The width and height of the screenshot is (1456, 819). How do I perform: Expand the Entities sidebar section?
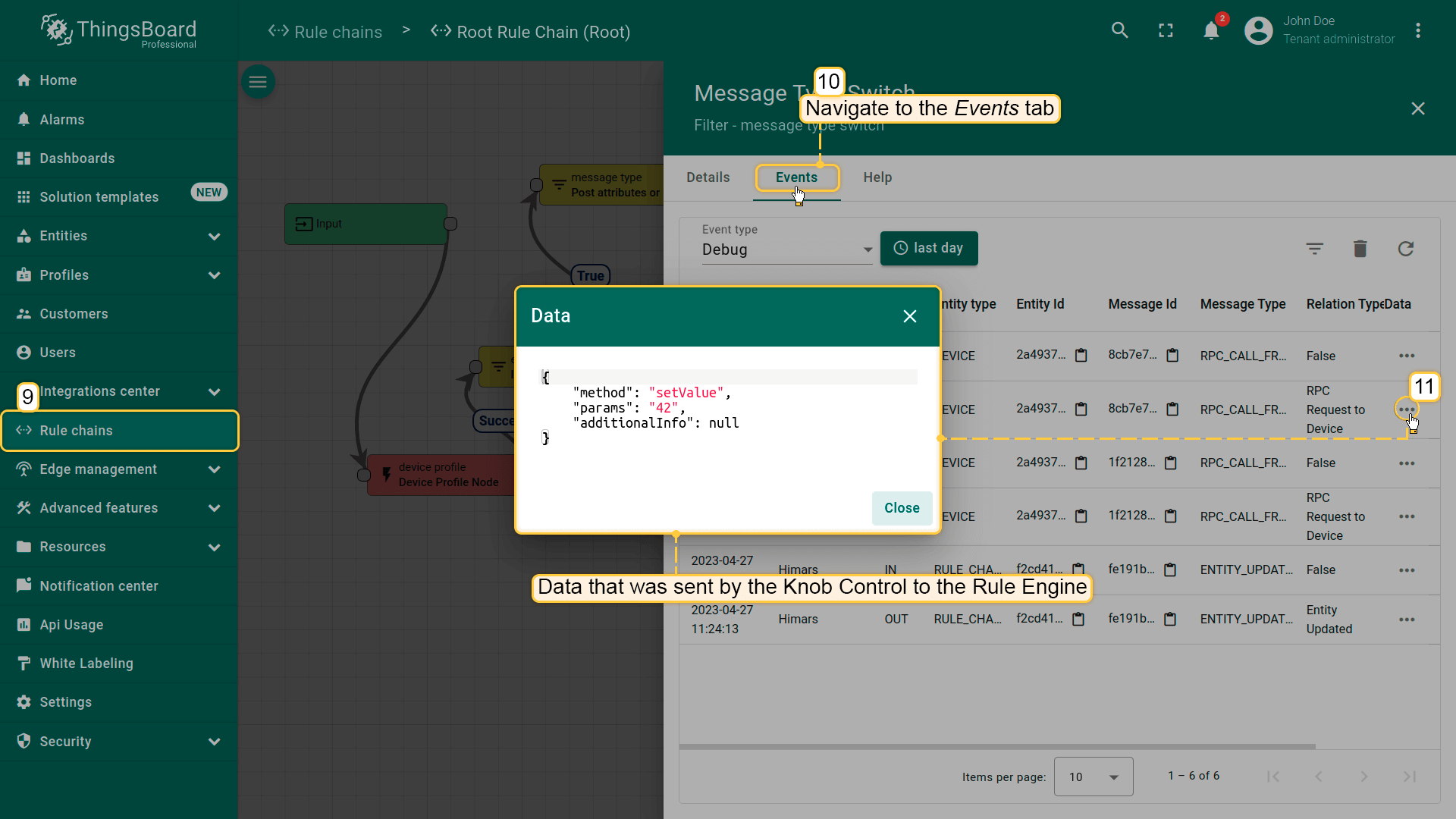point(214,236)
